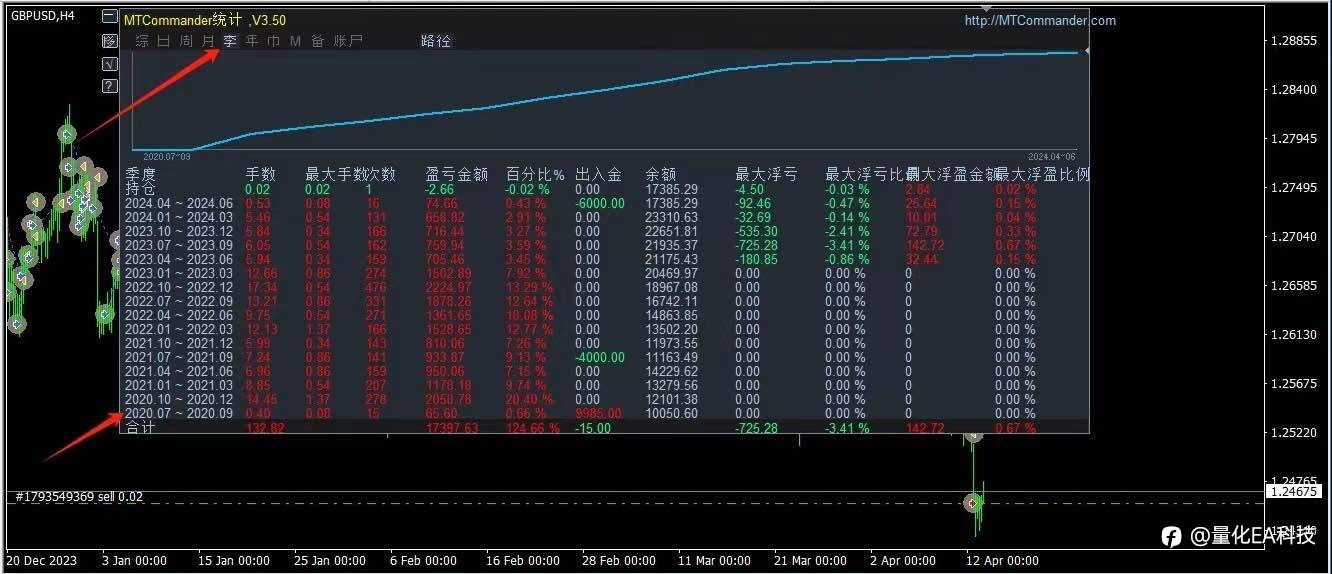
Task: Select the 2022.01 ~ 2022.03 quarter row
Action: pos(603,329)
